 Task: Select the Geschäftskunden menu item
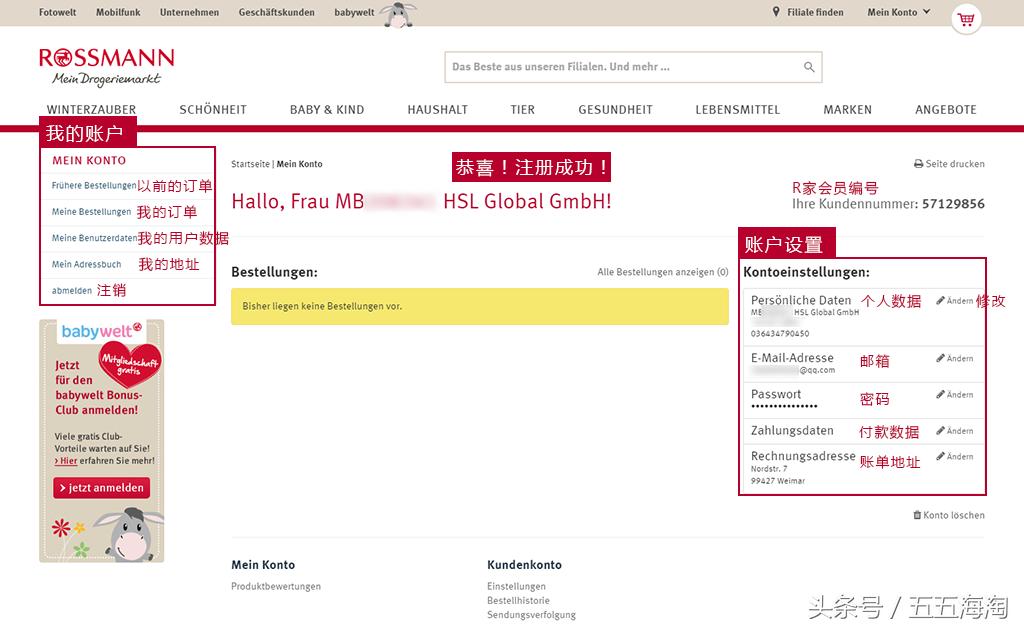pyautogui.click(x=276, y=12)
